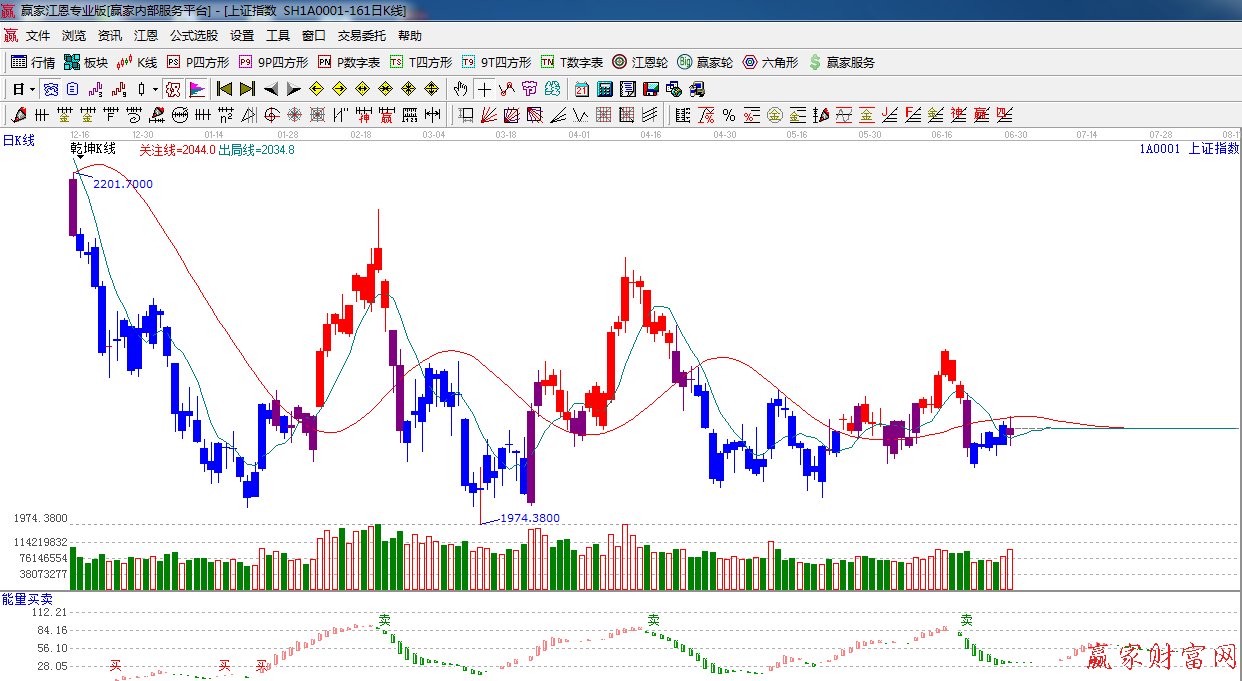The height and width of the screenshot is (681, 1242).
Task: Click the 板块 sector toolbar button
Action: [x=86, y=62]
